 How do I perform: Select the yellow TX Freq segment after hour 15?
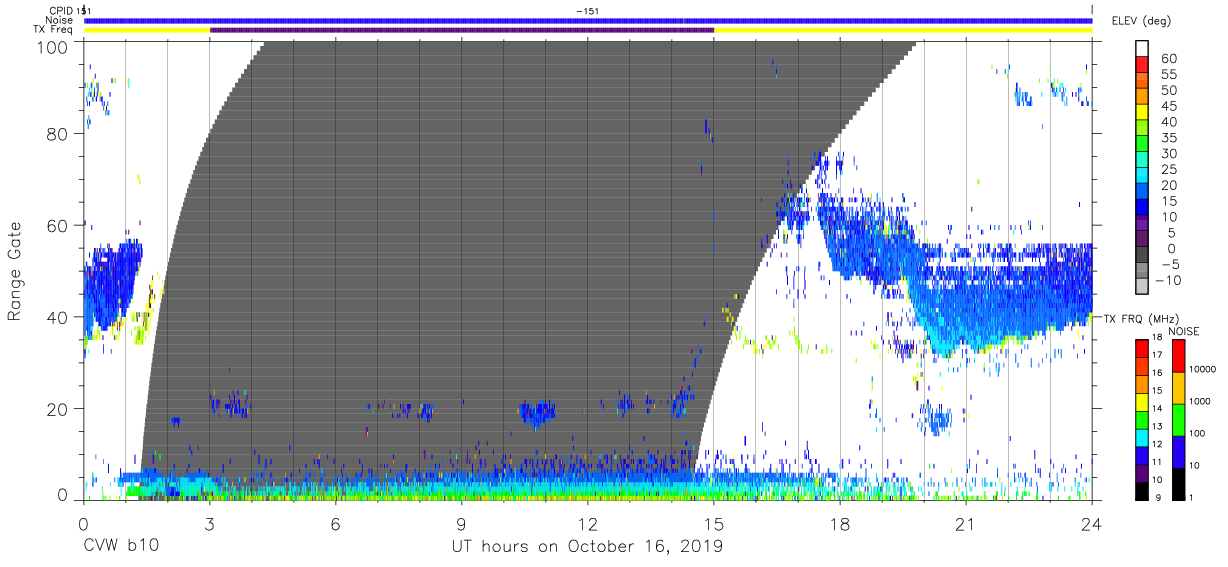(903, 30)
